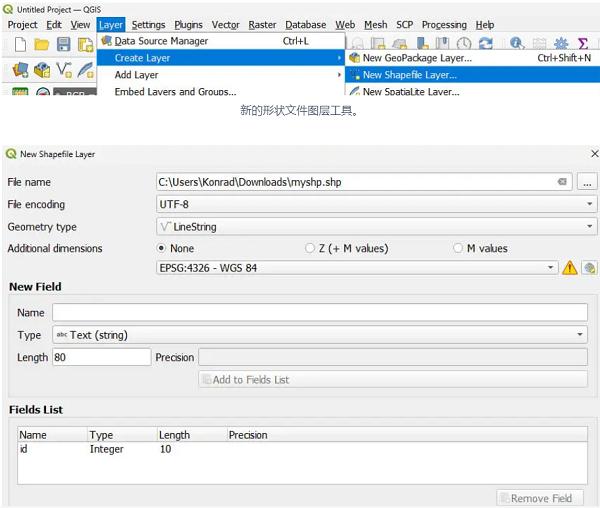Image resolution: width=600 pixels, height=508 pixels.
Task: Open the Geometry type LineString dropdown
Action: tap(377, 226)
